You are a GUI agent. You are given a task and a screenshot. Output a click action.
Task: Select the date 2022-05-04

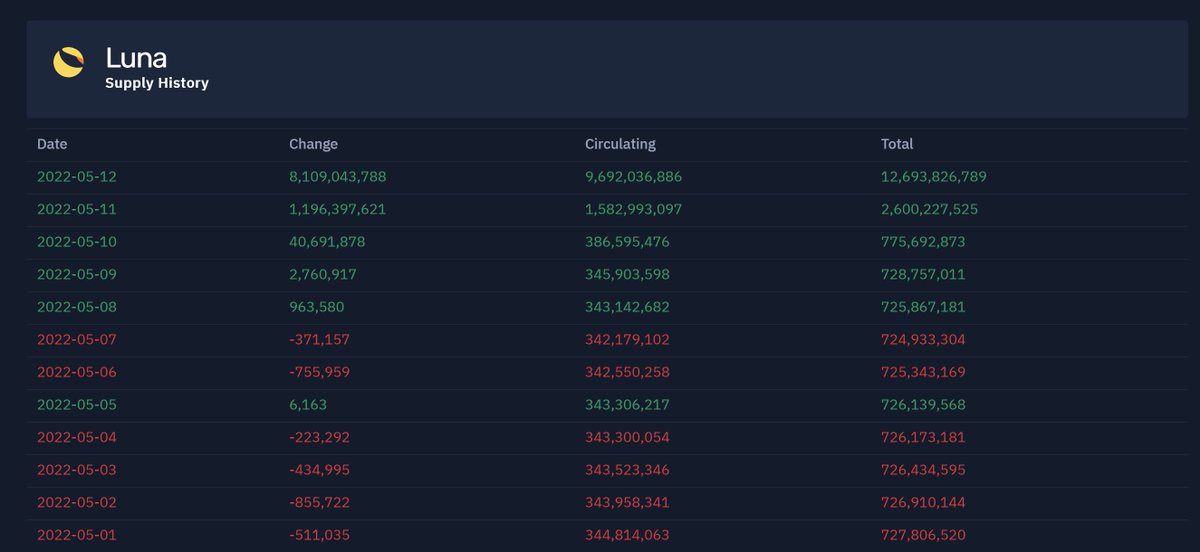coord(77,437)
